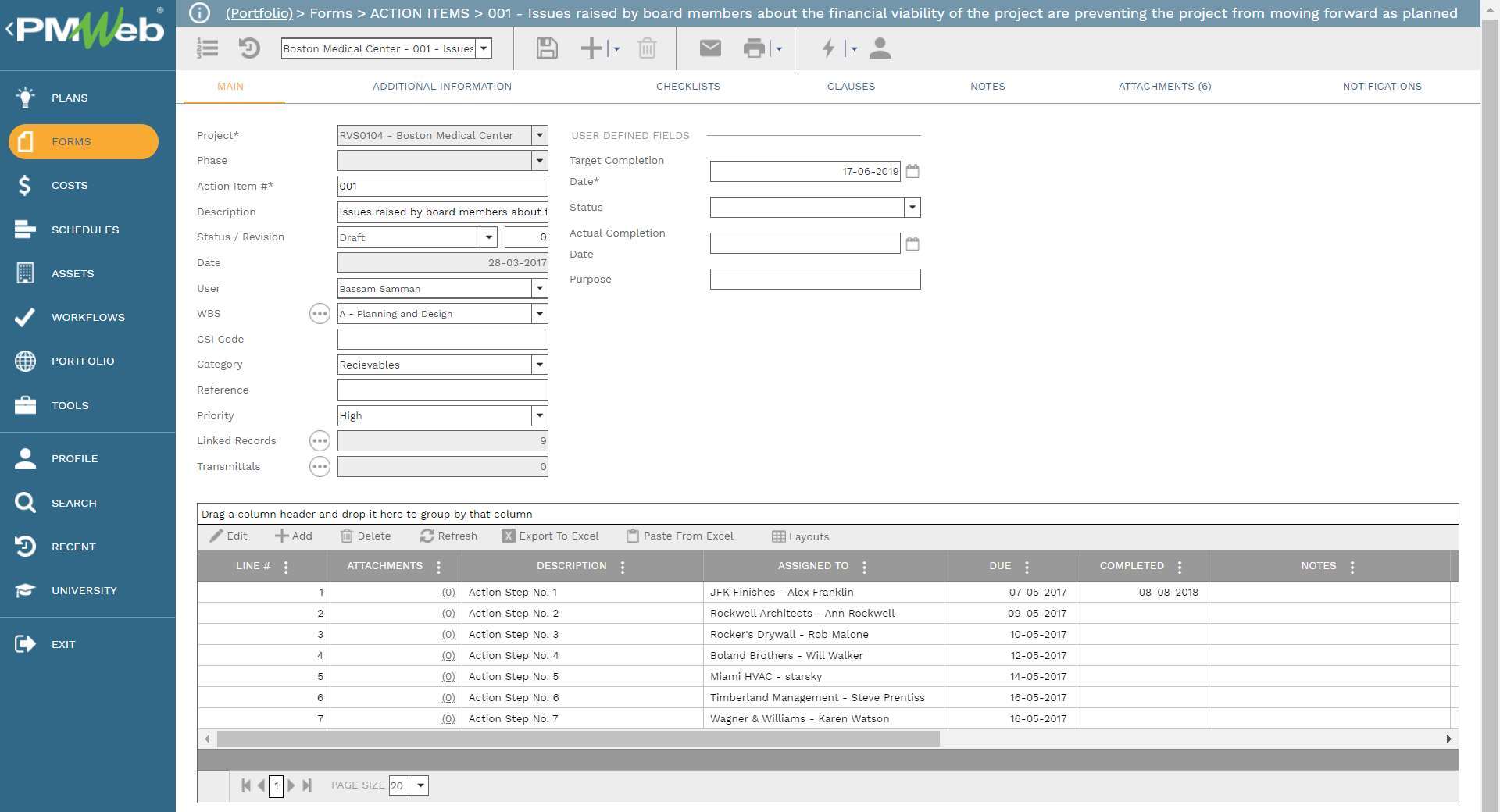Click the lightning bolt workflow icon
Screen dimensions: 1500x812
(828, 48)
